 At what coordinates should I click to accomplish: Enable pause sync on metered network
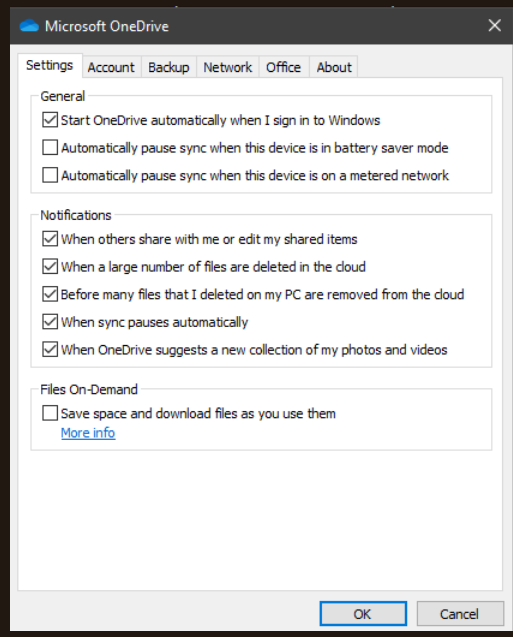pos(50,176)
